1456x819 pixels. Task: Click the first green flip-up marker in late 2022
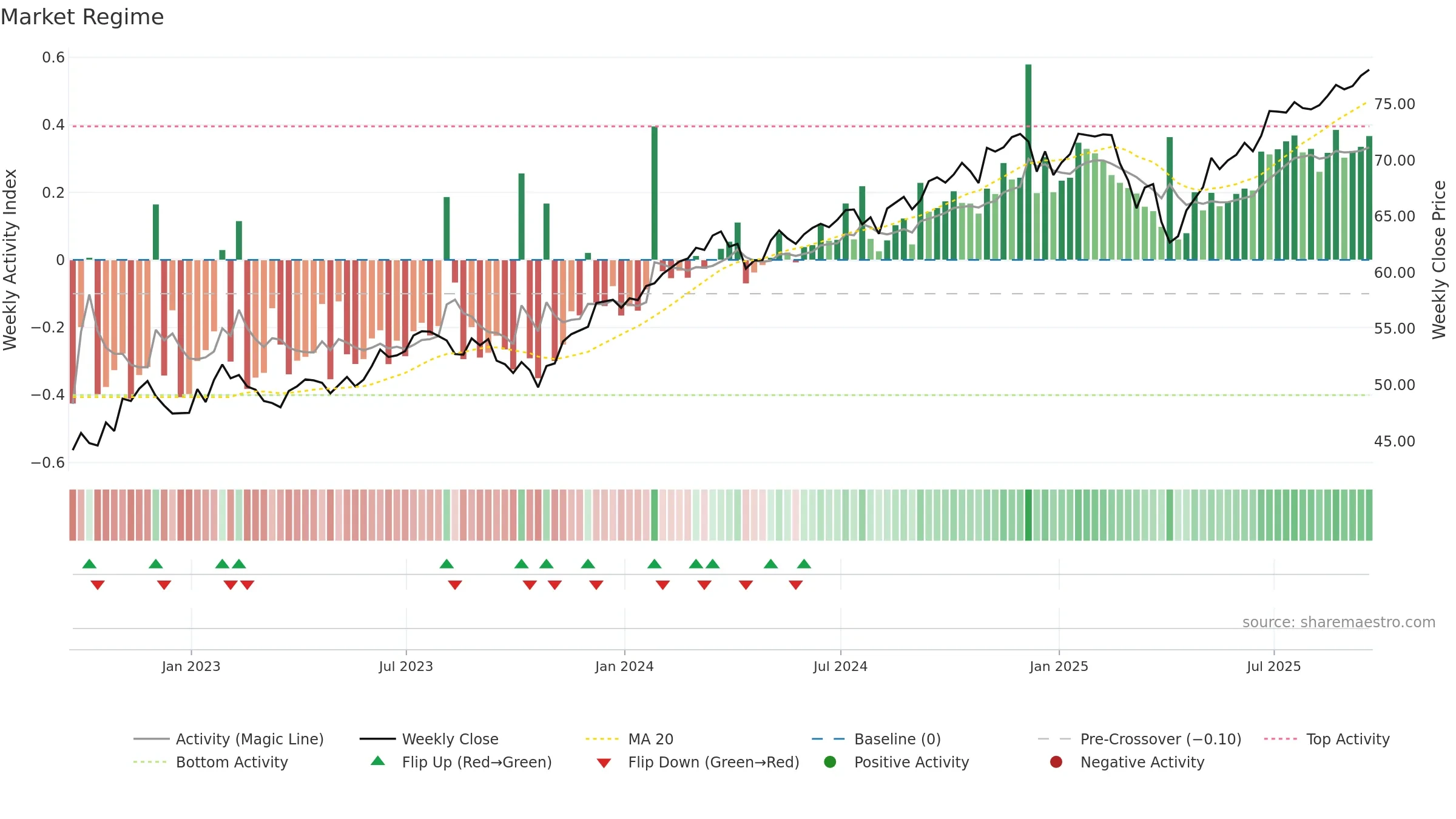pyautogui.click(x=89, y=564)
